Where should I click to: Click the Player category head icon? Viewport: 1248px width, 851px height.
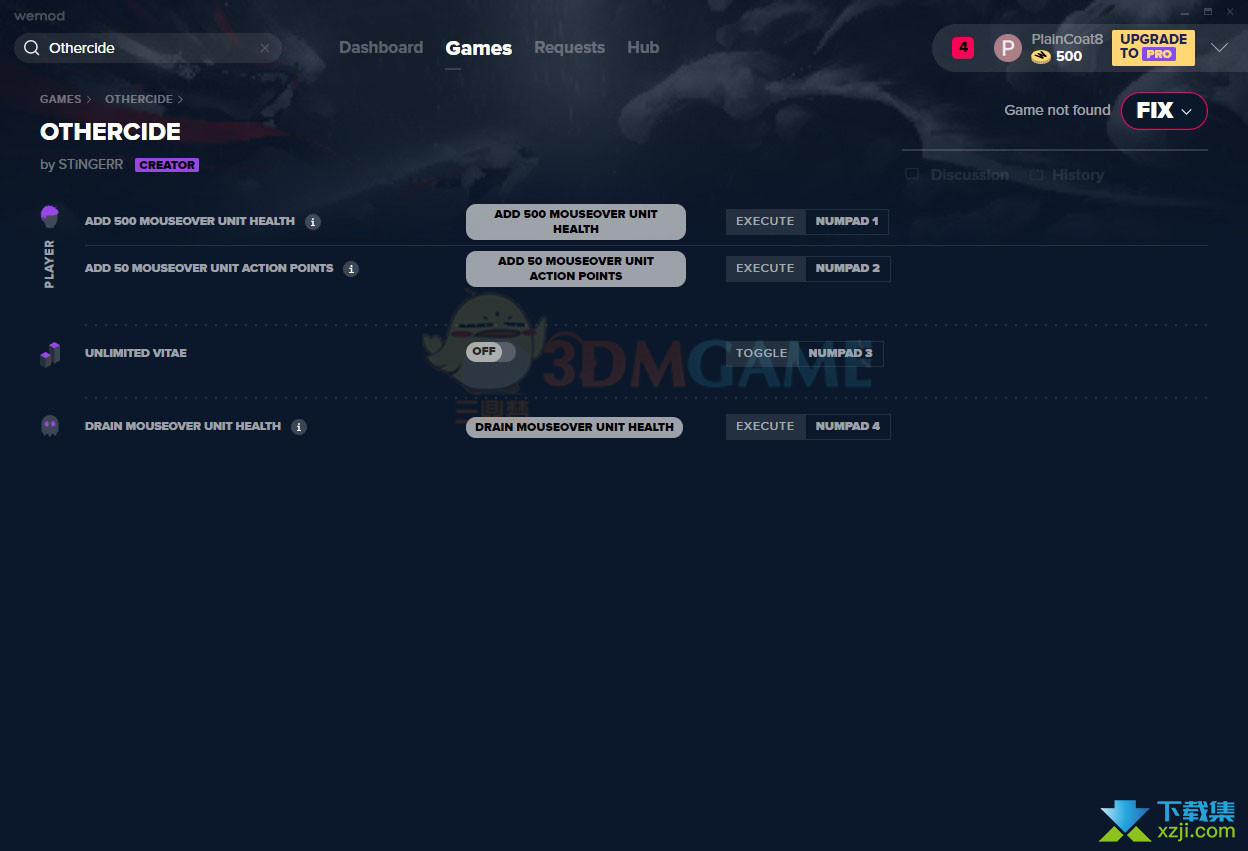pos(50,216)
